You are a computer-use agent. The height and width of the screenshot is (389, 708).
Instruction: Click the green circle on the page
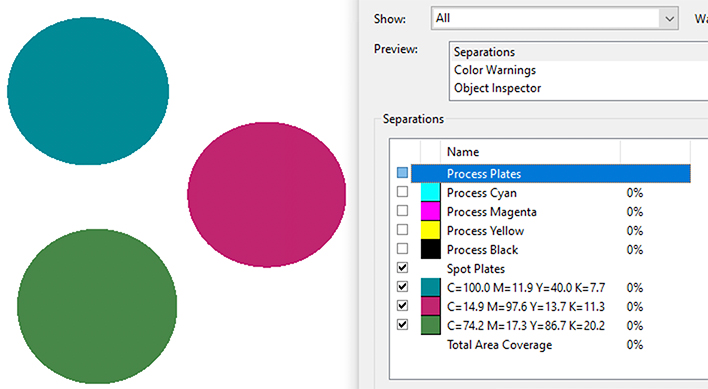[97, 306]
